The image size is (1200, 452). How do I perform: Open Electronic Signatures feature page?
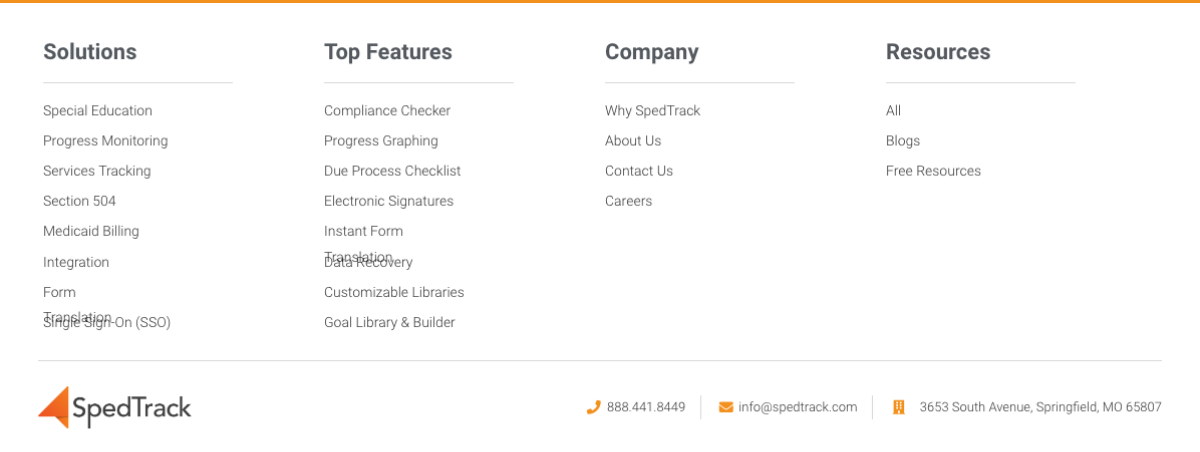tap(389, 201)
